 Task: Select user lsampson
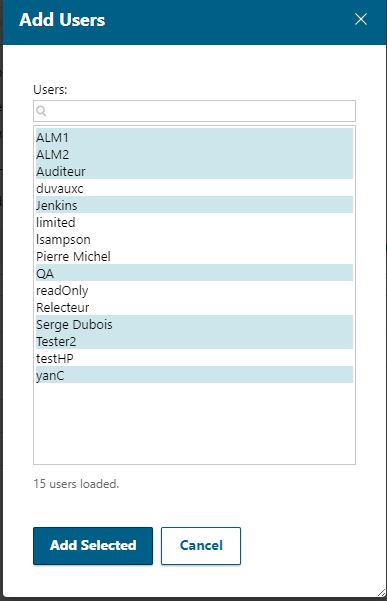point(194,239)
